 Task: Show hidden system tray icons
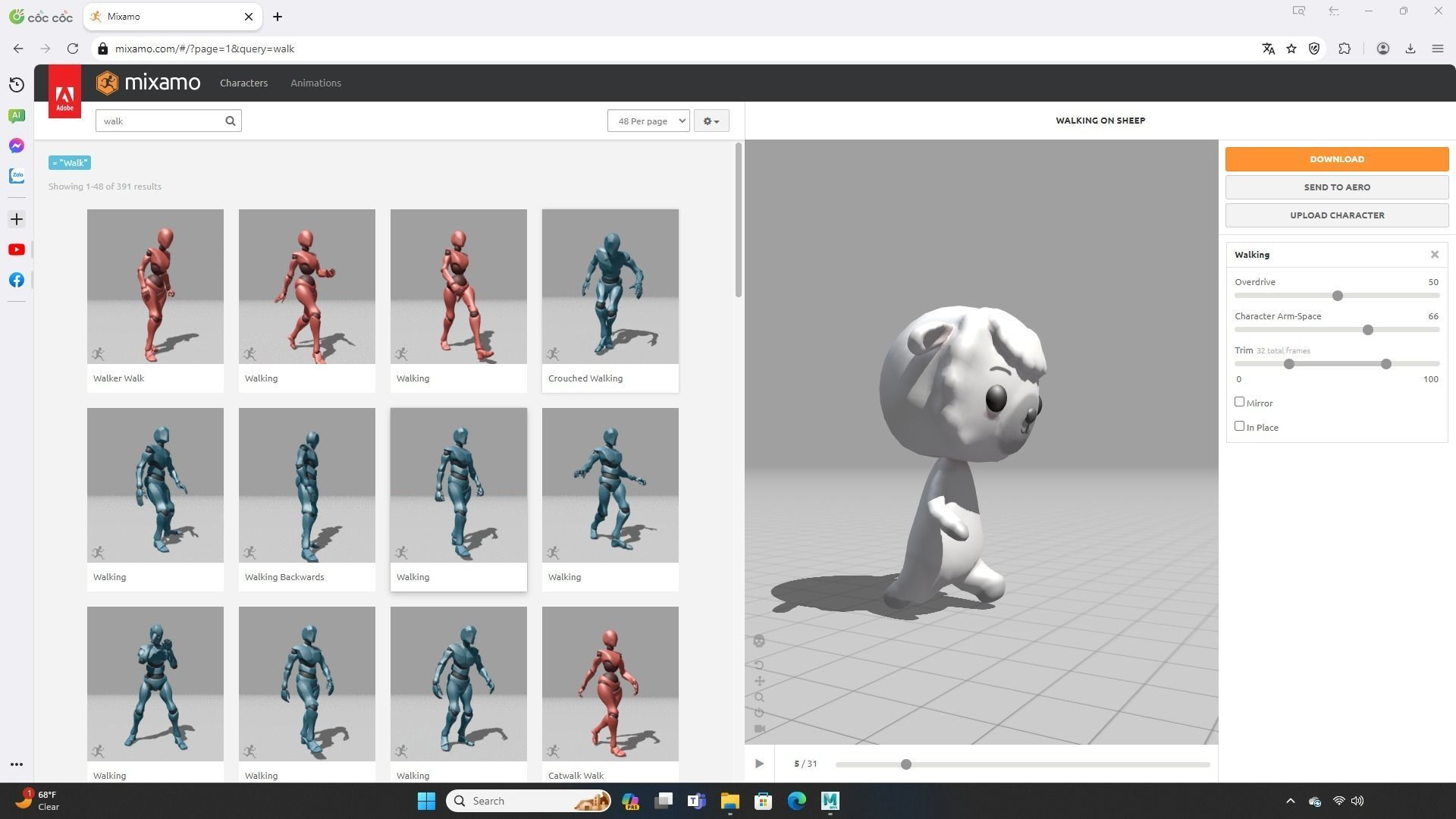[1290, 801]
